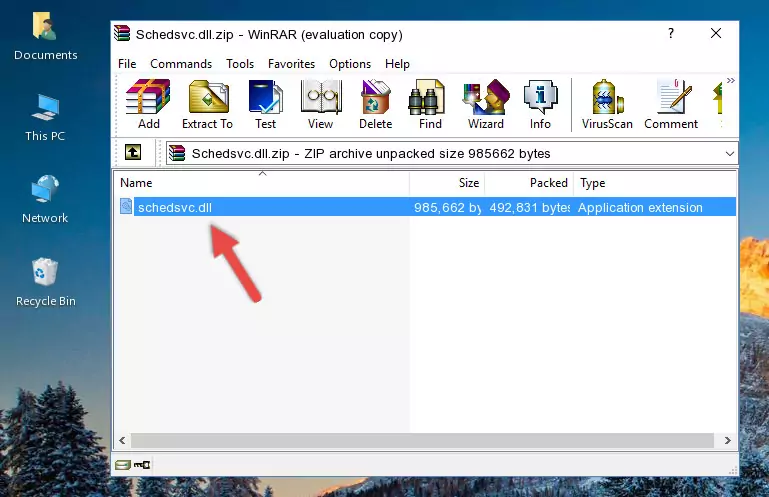Show archive Info
Image resolution: width=769 pixels, height=497 pixels.
[x=540, y=105]
